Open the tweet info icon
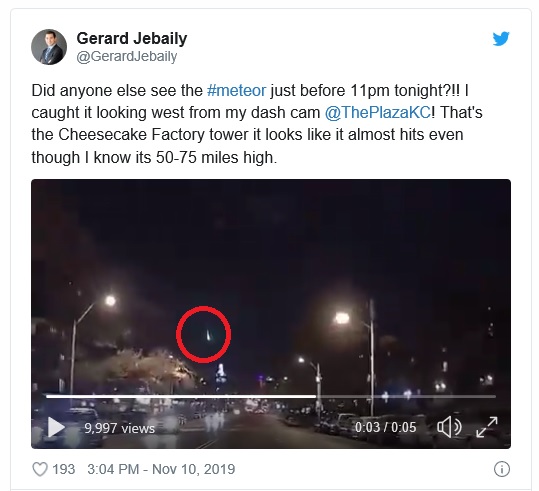Viewport: 539px width, 491px height. [502, 469]
